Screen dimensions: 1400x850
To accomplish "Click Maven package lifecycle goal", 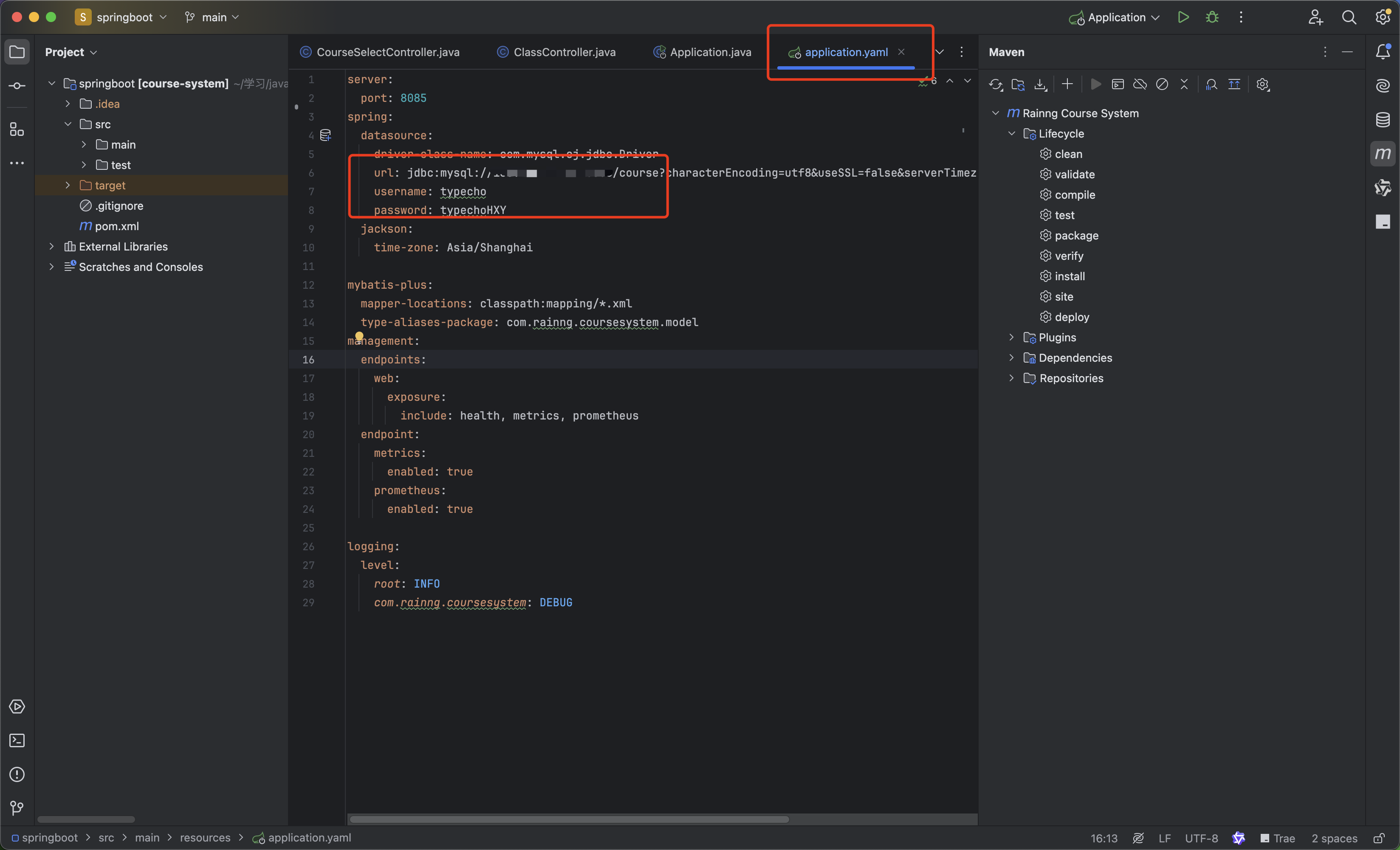I will [1069, 235].
